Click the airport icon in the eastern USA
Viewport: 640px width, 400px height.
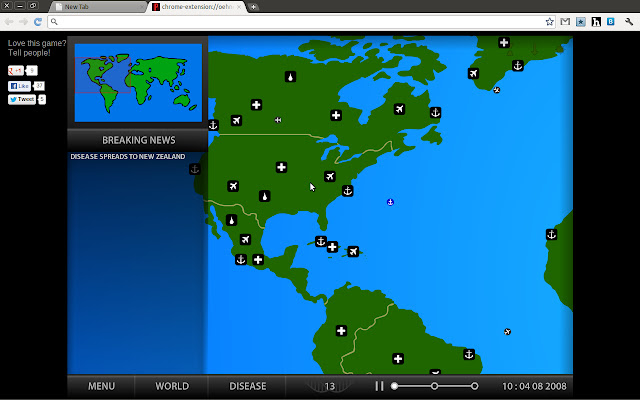(330, 176)
